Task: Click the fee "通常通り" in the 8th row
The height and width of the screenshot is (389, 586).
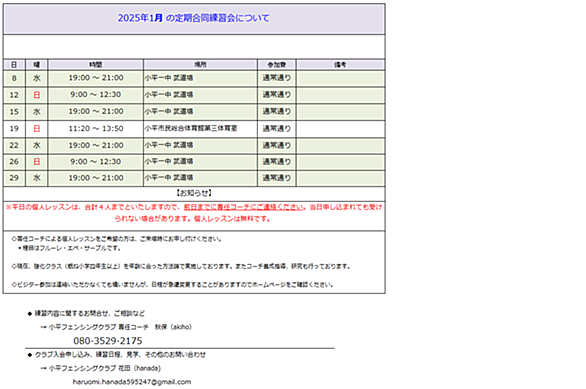Action: point(277,78)
